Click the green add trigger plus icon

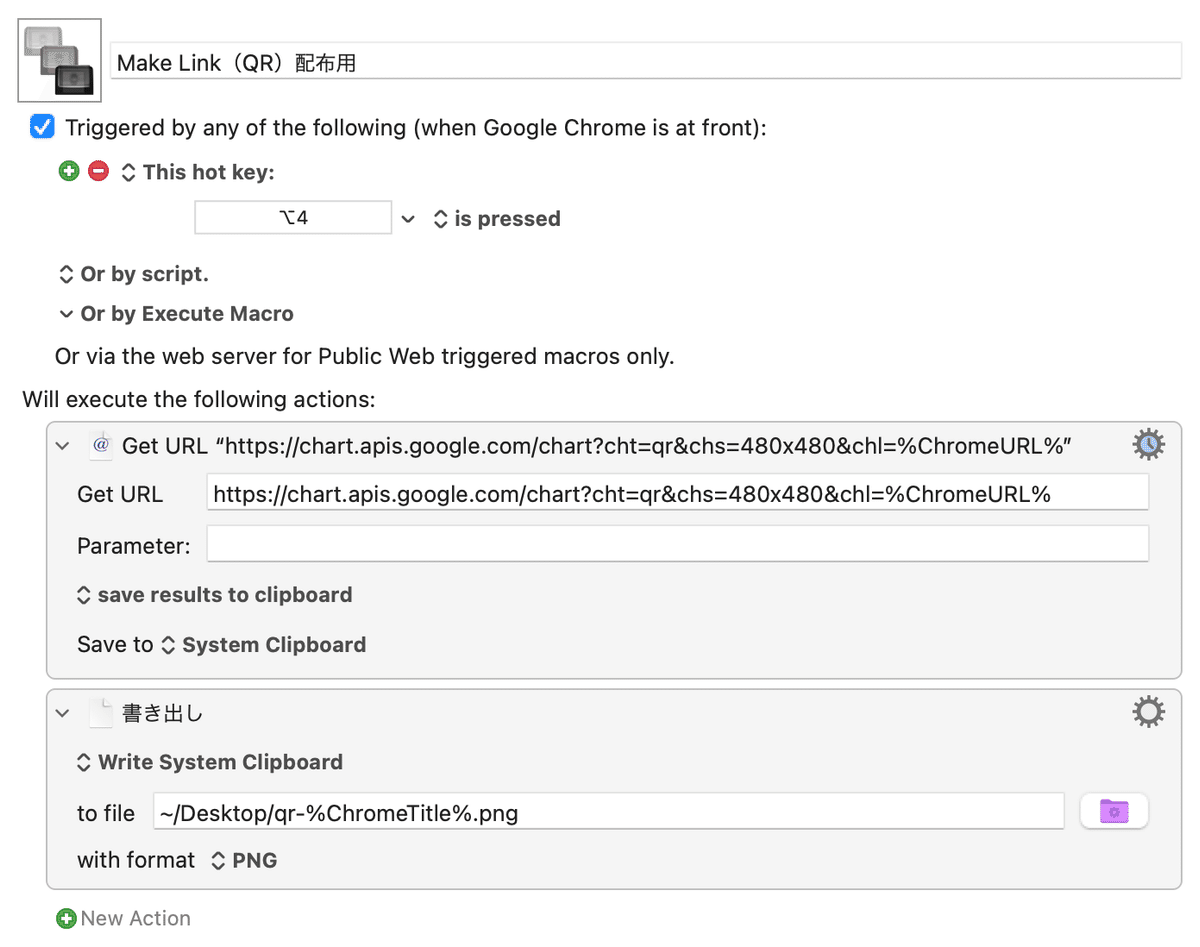click(68, 171)
